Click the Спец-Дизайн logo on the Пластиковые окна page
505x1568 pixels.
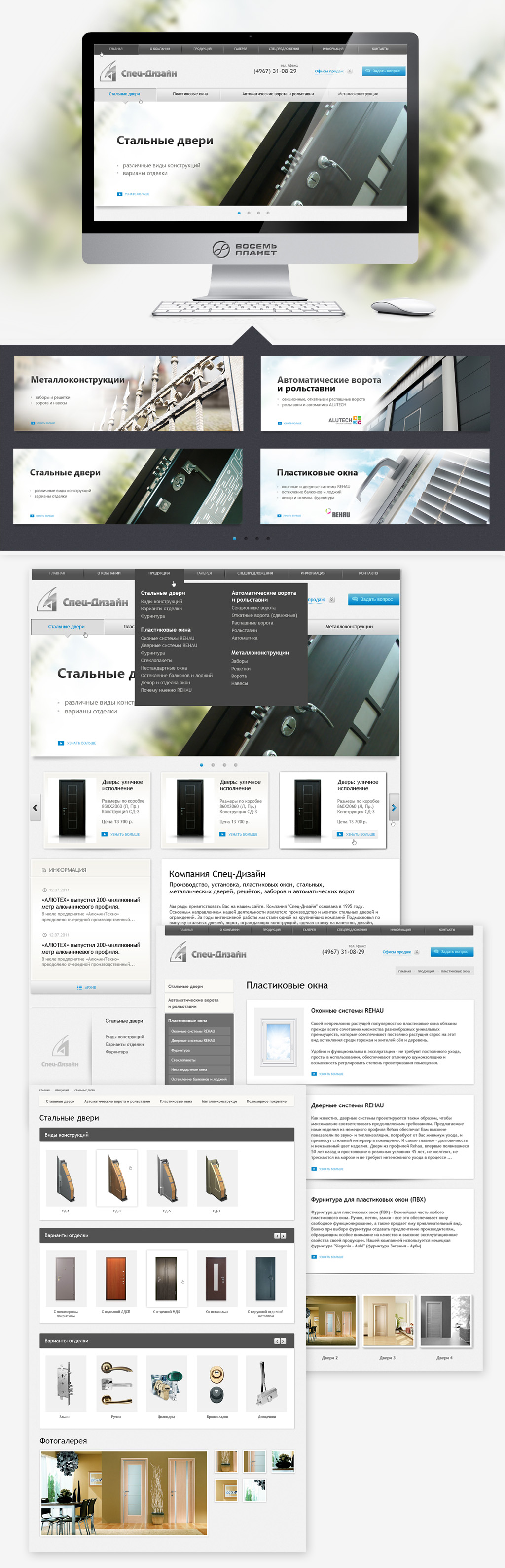(208, 953)
